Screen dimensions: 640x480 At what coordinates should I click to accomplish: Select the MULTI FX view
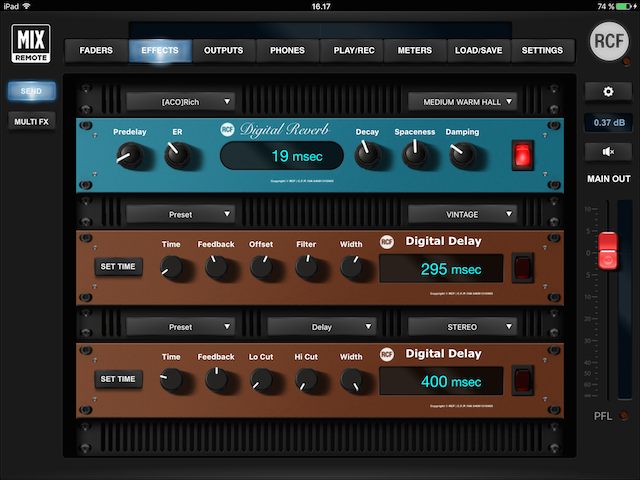31,122
